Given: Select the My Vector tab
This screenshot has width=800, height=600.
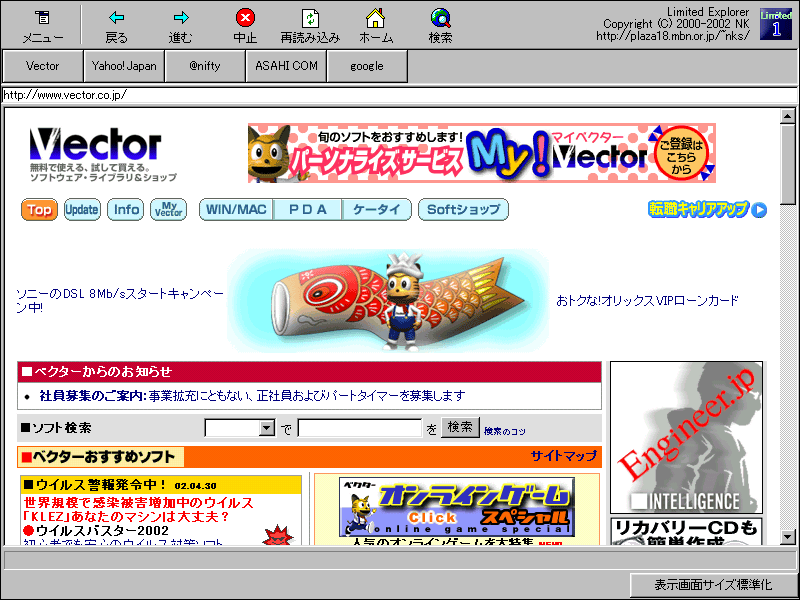Looking at the screenshot, I should point(168,210).
